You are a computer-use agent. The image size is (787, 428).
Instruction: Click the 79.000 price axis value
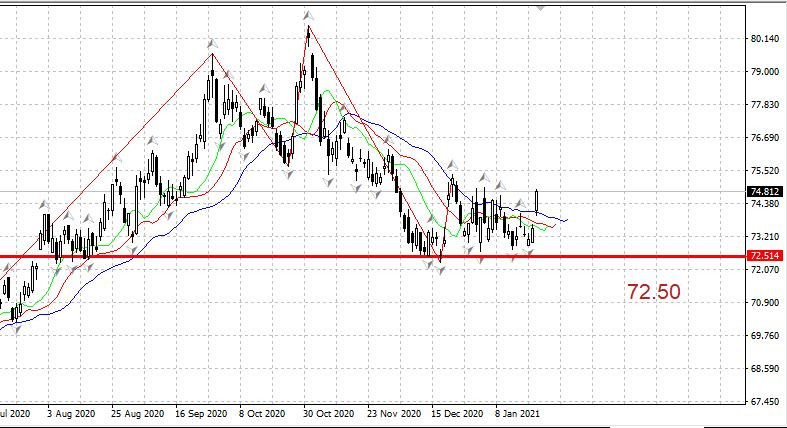click(765, 72)
